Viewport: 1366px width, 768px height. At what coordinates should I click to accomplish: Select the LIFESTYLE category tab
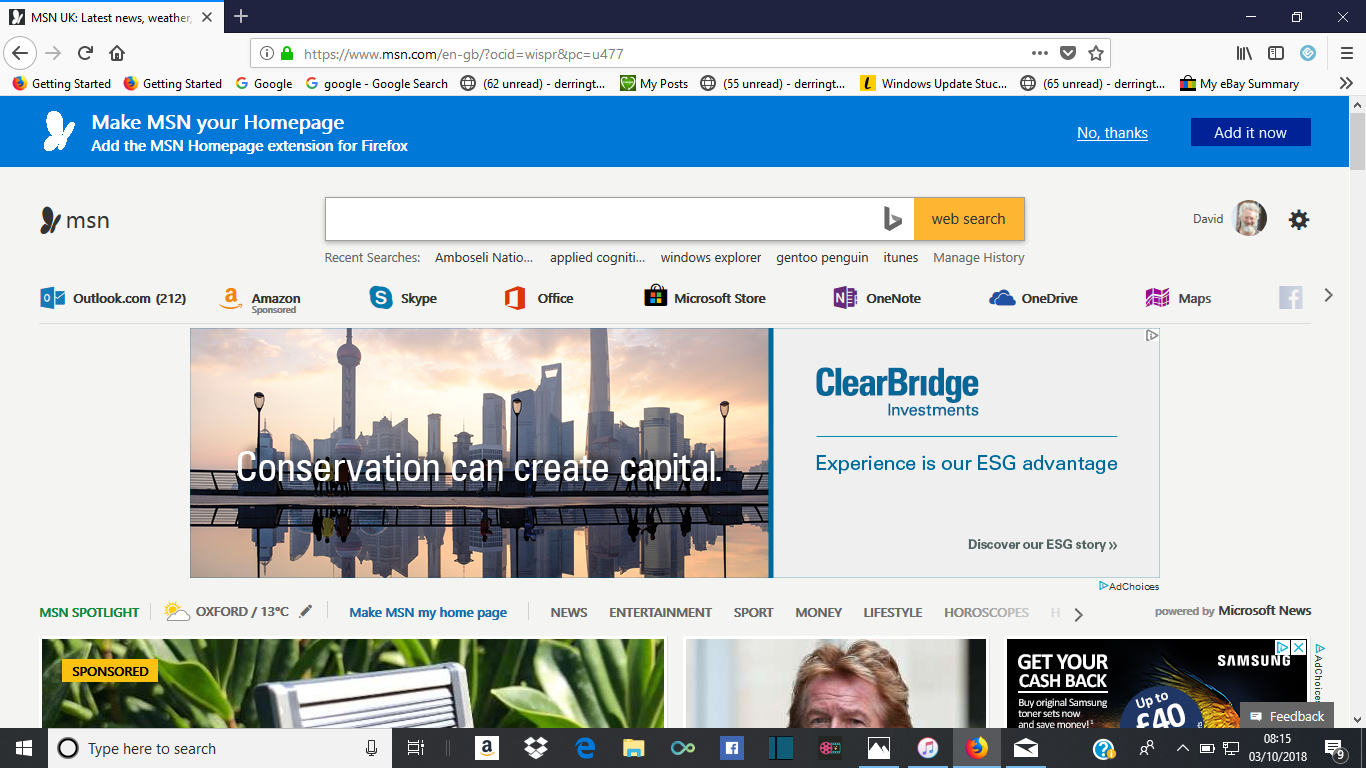click(x=893, y=612)
